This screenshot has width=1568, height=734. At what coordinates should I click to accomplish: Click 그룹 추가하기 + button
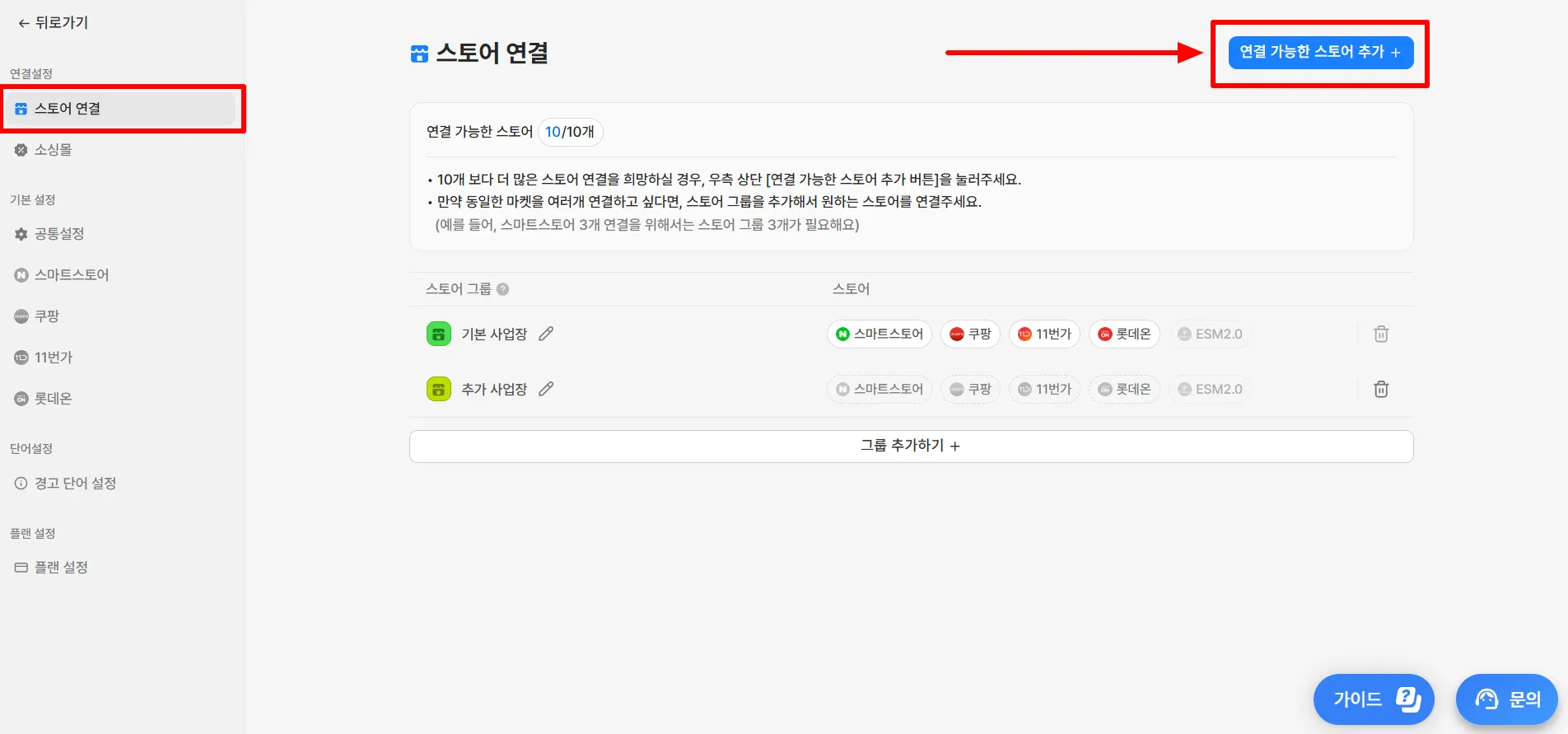(911, 446)
